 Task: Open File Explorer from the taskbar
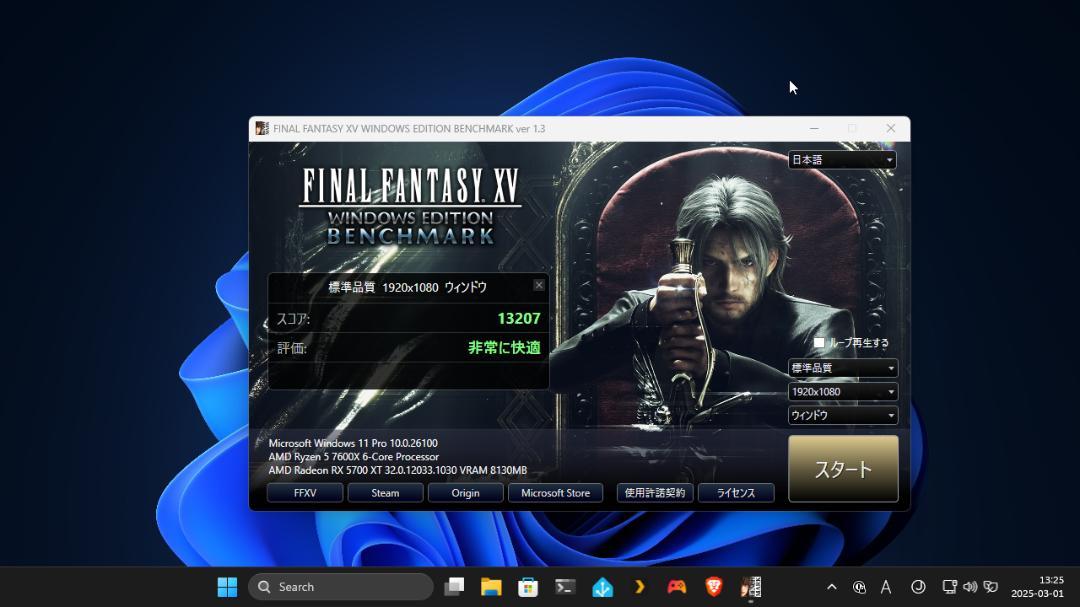(491, 587)
